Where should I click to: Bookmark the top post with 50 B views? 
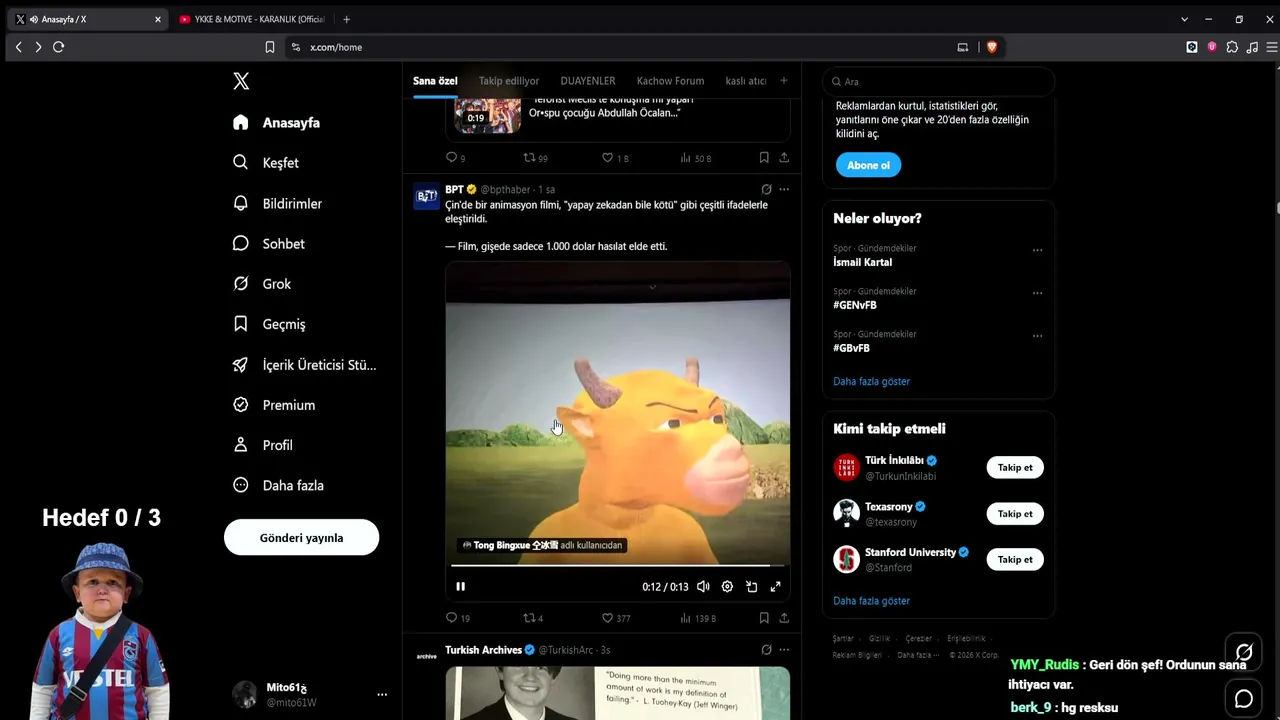coord(764,158)
